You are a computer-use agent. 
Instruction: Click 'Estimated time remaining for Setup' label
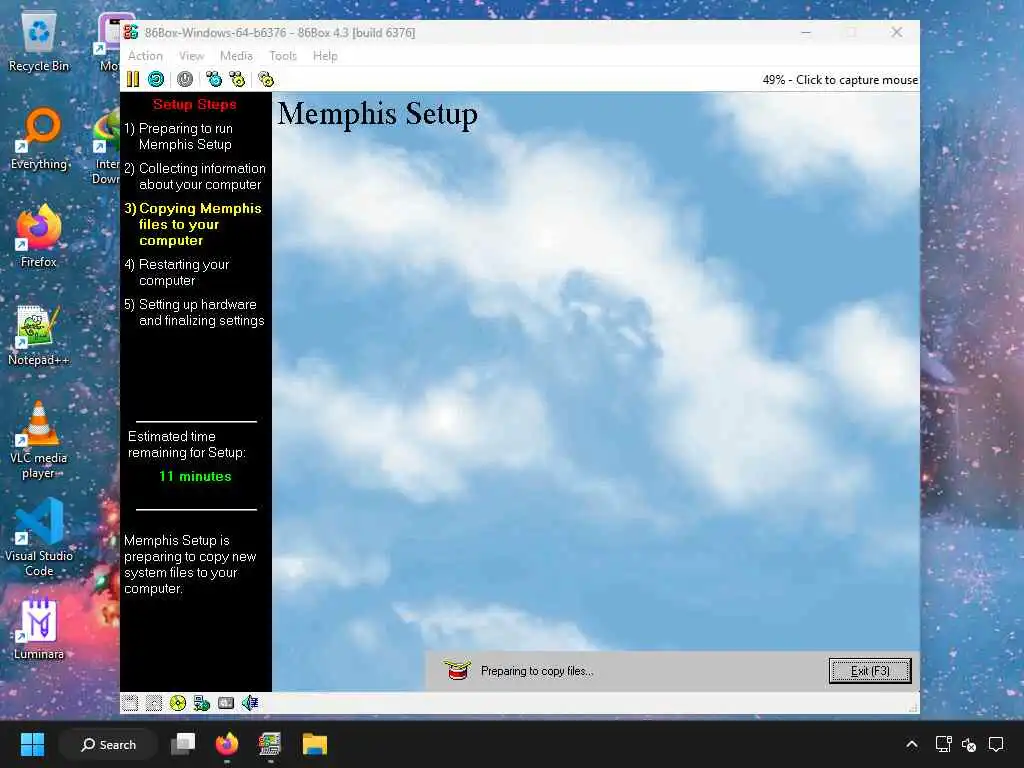tap(187, 444)
